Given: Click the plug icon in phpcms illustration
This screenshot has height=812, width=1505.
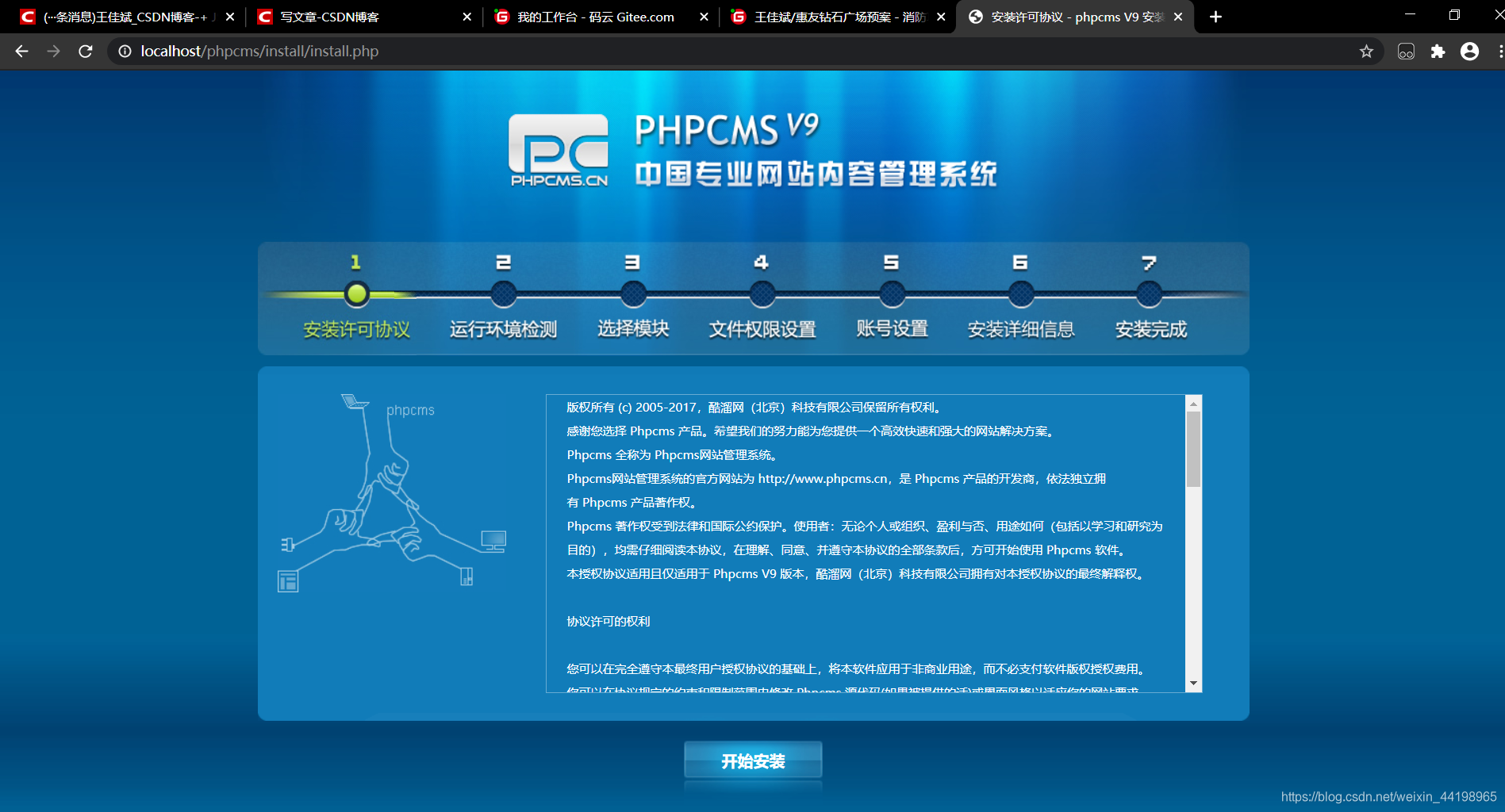Looking at the screenshot, I should pos(288,544).
